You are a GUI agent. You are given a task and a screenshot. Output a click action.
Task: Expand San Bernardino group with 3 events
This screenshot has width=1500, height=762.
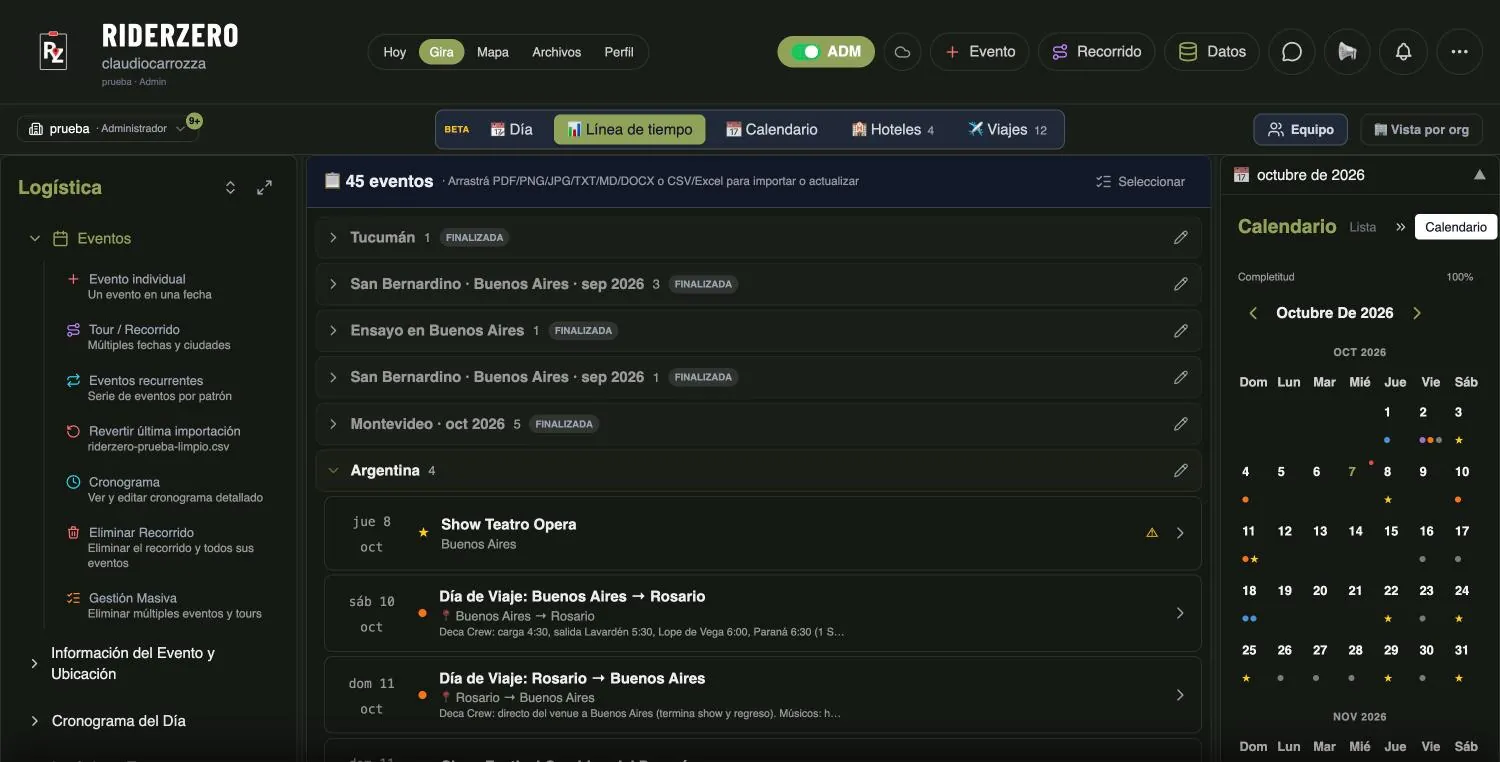tap(333, 284)
